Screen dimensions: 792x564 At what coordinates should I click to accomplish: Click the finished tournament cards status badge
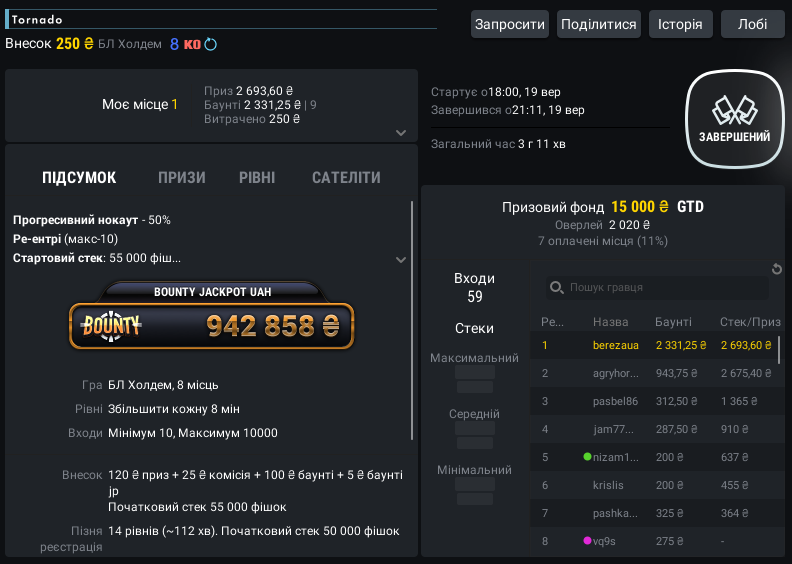click(x=734, y=119)
